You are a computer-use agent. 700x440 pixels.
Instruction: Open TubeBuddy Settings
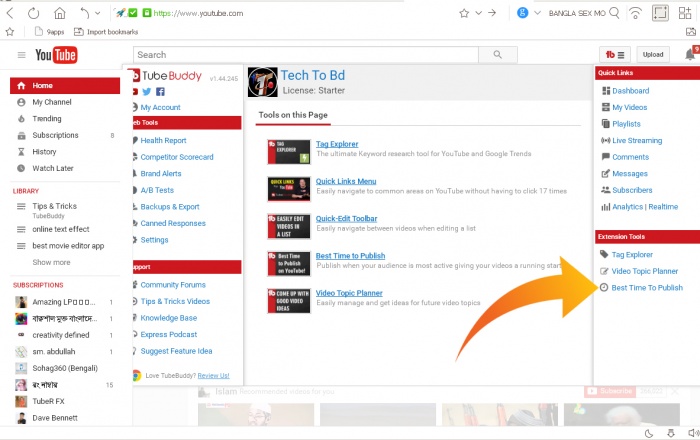(x=154, y=240)
